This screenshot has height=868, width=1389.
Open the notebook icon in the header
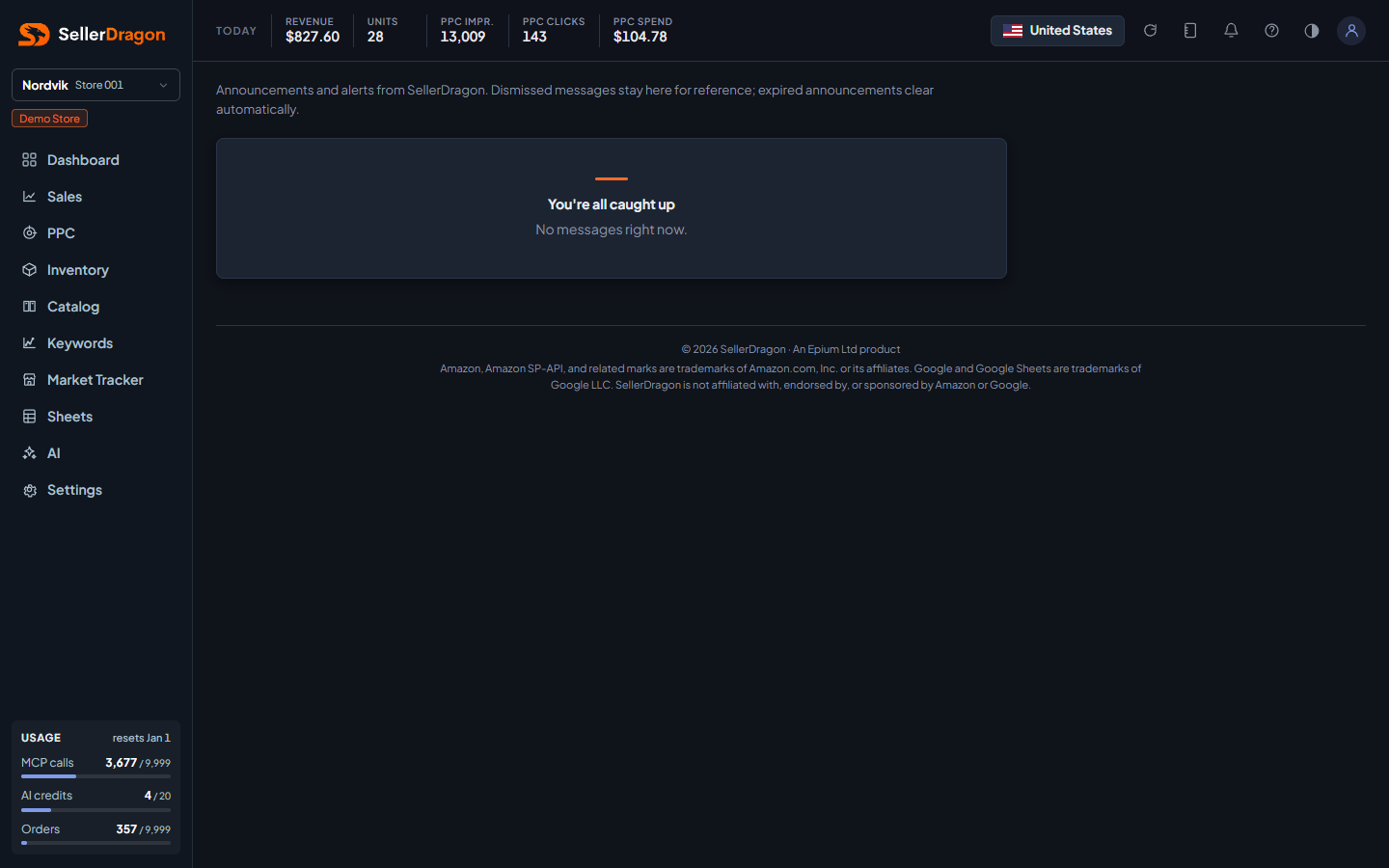pos(1190,31)
